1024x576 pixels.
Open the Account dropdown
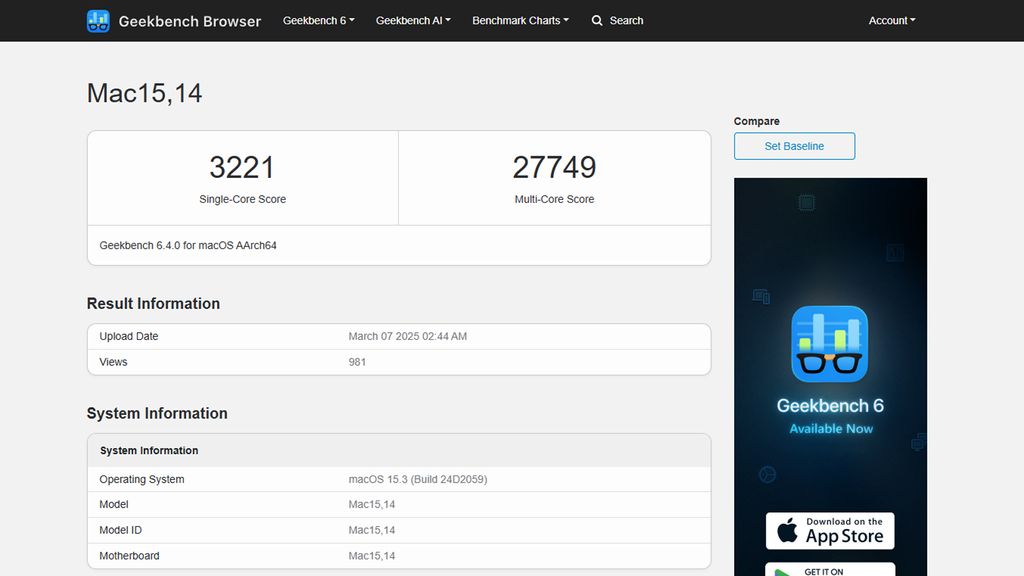click(x=891, y=20)
